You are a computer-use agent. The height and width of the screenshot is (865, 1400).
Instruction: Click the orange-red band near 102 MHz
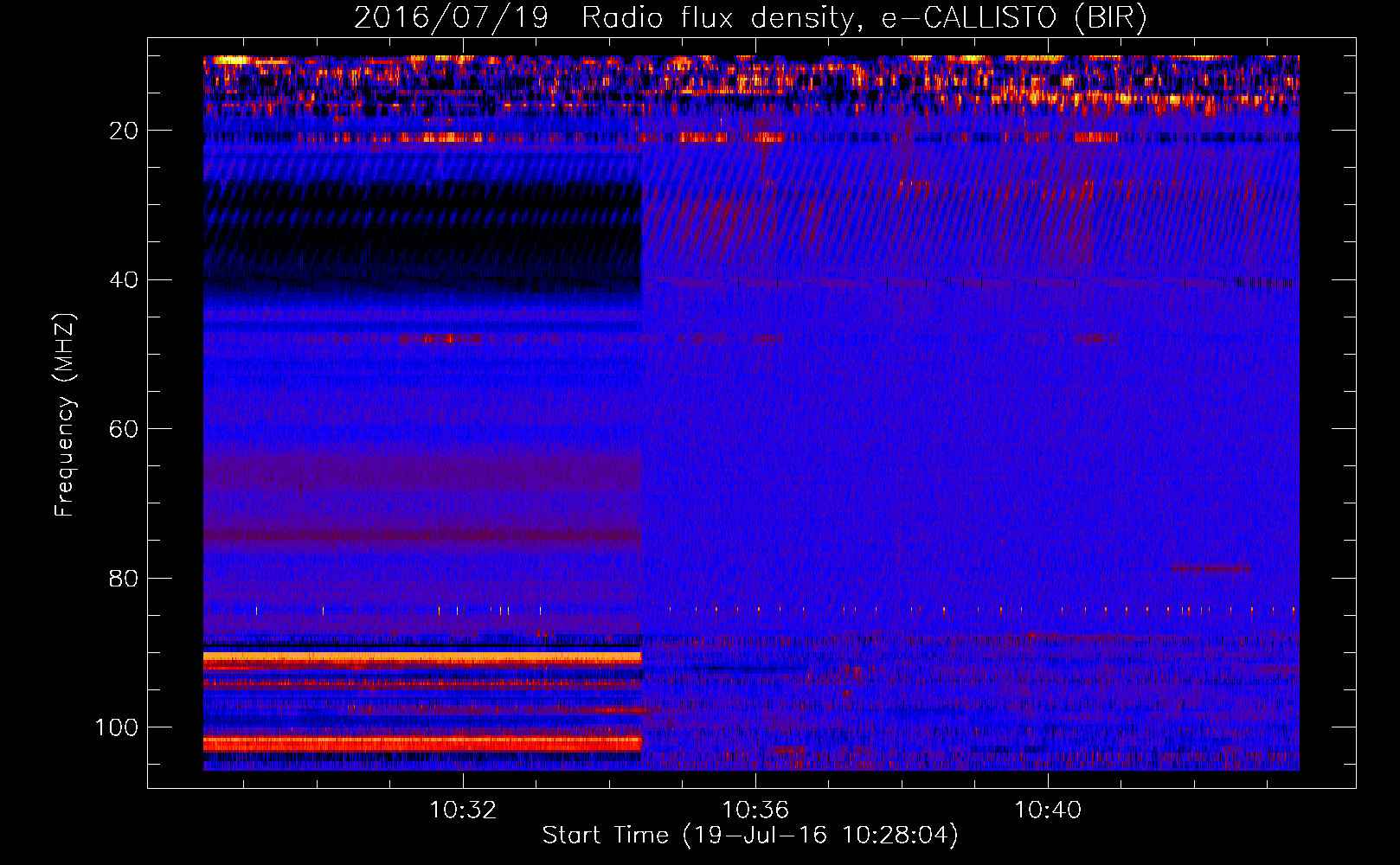pyautogui.click(x=422, y=742)
